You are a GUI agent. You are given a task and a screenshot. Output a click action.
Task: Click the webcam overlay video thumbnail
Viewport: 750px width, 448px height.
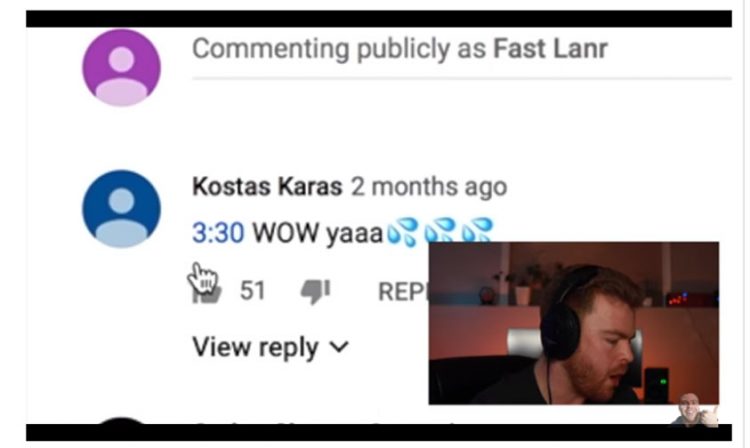[574, 323]
